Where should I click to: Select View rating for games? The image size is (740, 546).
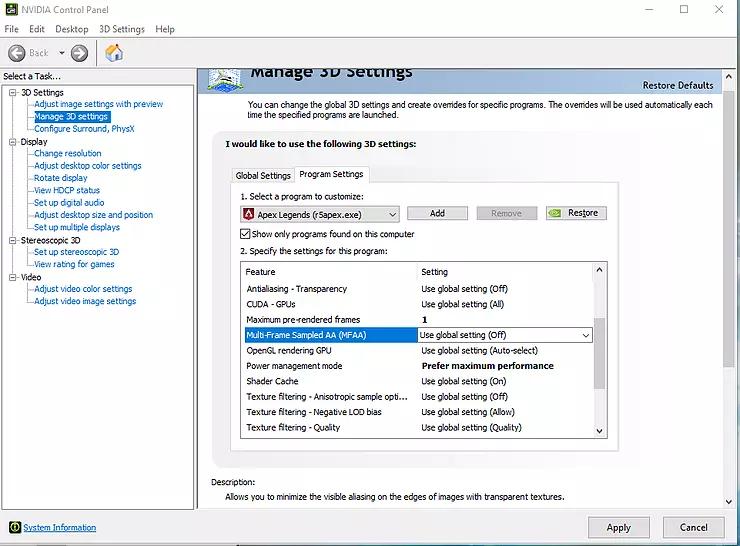pyautogui.click(x=74, y=264)
